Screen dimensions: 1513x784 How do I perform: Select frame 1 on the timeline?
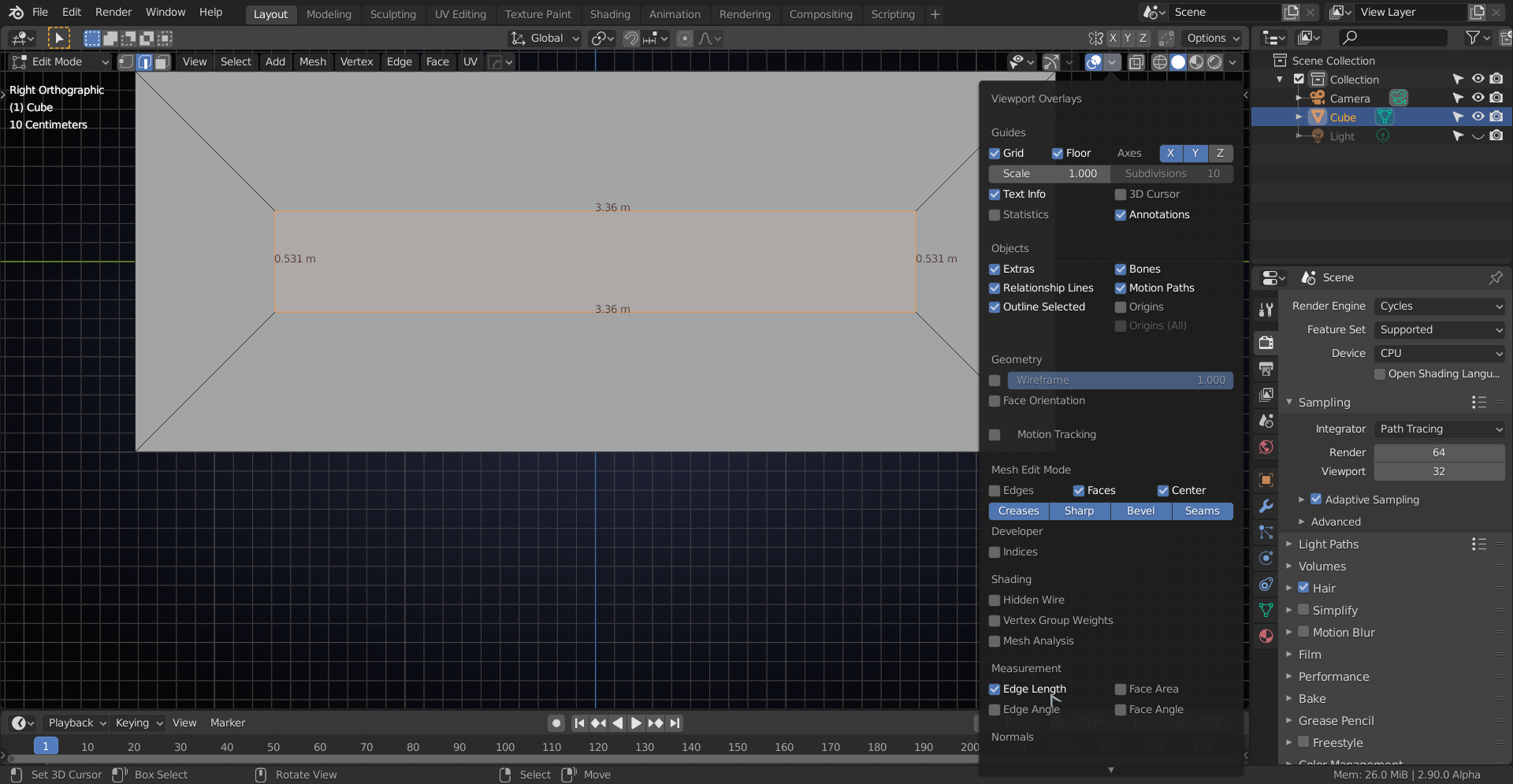pyautogui.click(x=46, y=746)
